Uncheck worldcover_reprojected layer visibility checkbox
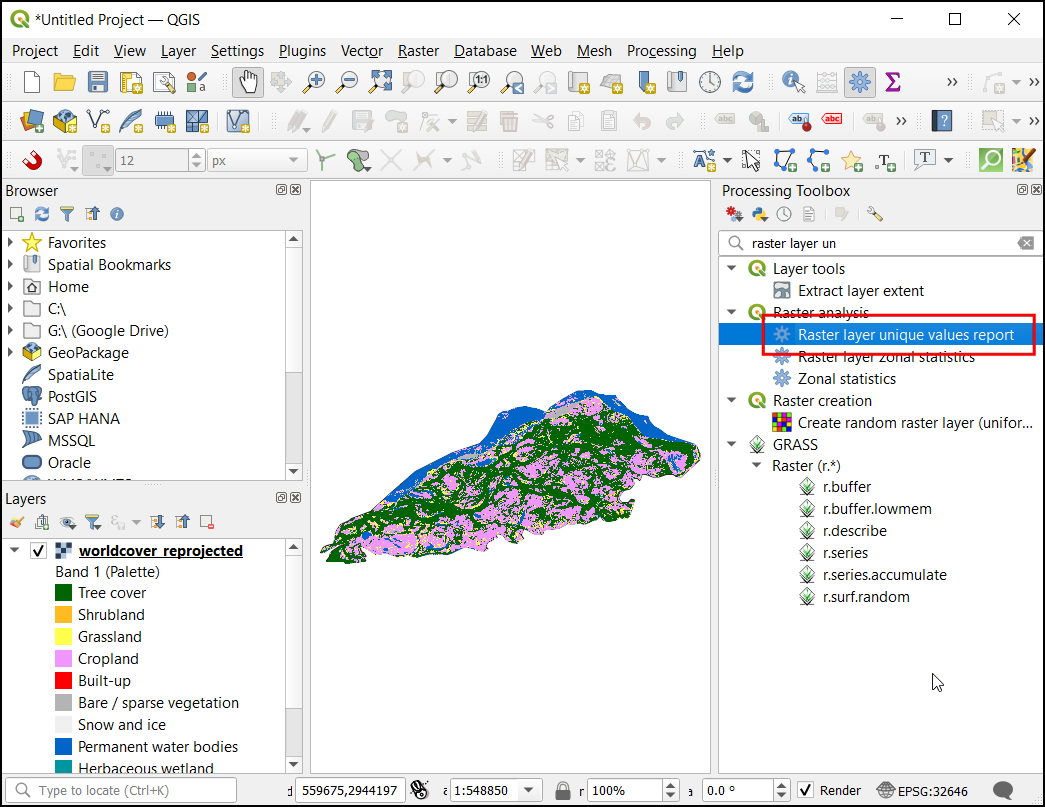This screenshot has height=807, width=1045. tap(39, 551)
